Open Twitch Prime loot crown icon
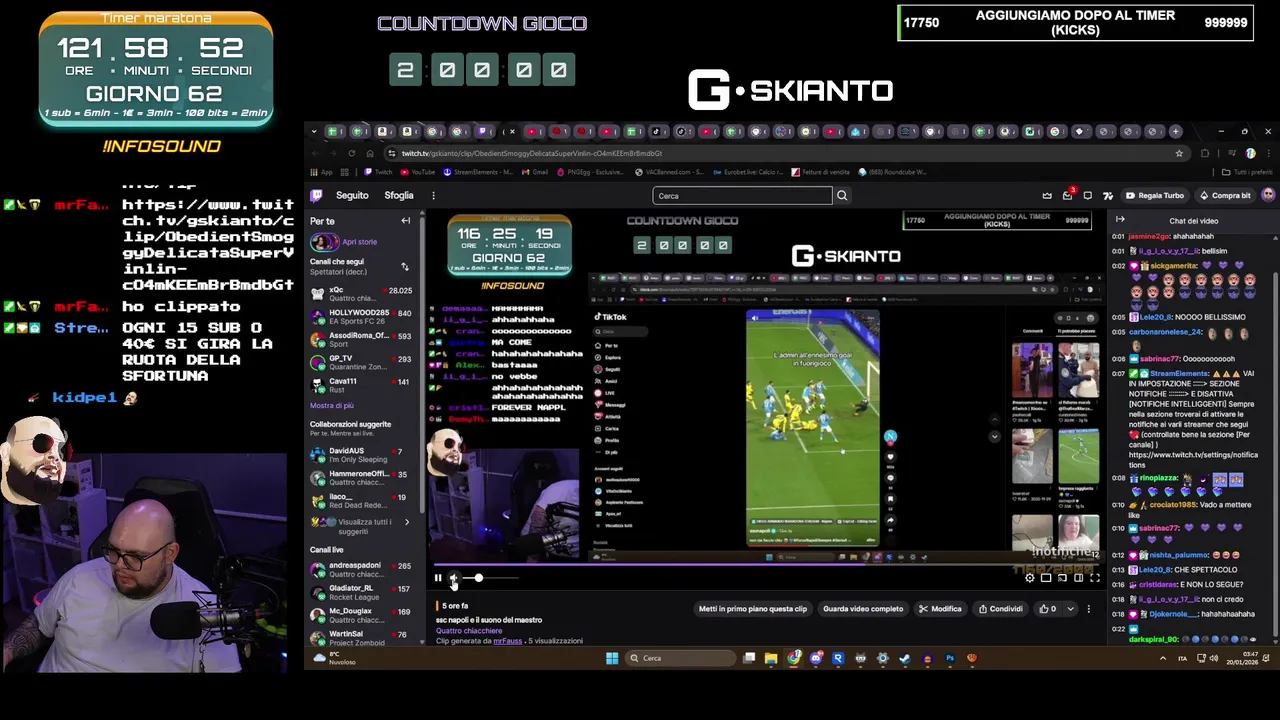 1047,196
